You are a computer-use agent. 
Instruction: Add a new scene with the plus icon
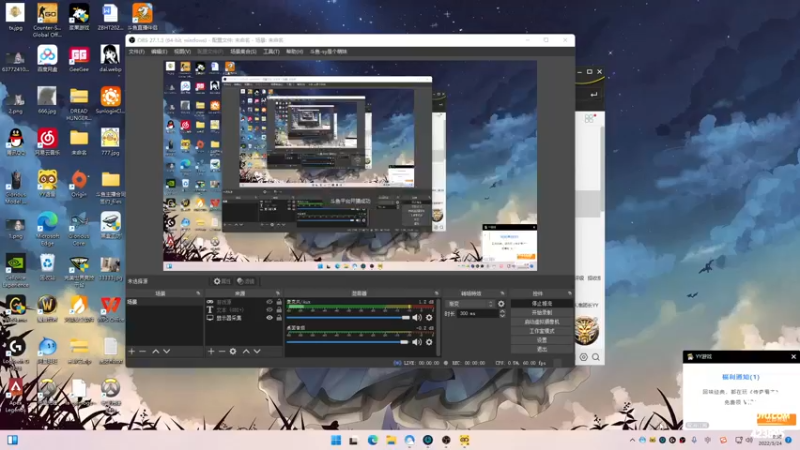point(132,352)
